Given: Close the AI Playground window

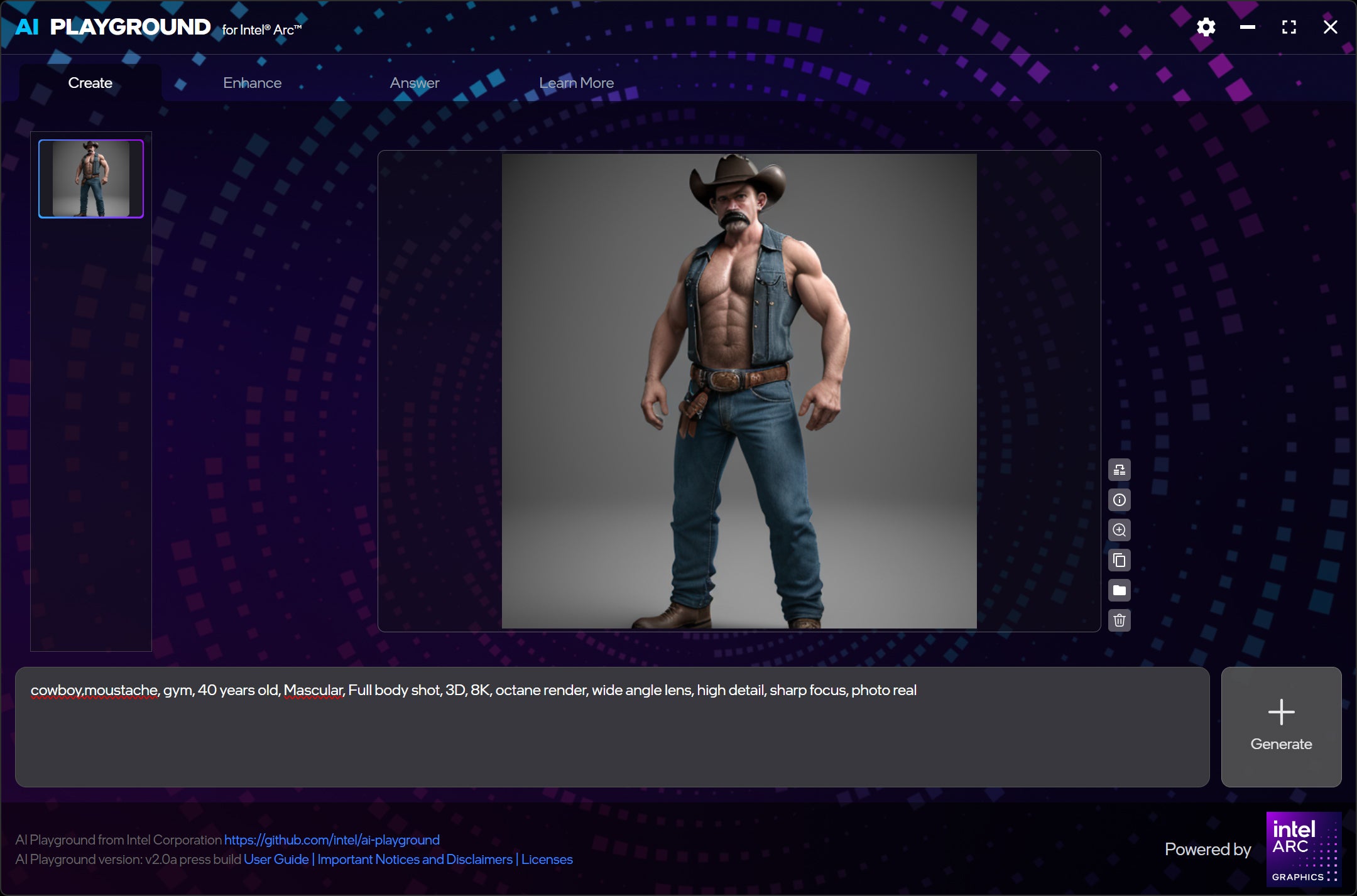Looking at the screenshot, I should (1330, 27).
